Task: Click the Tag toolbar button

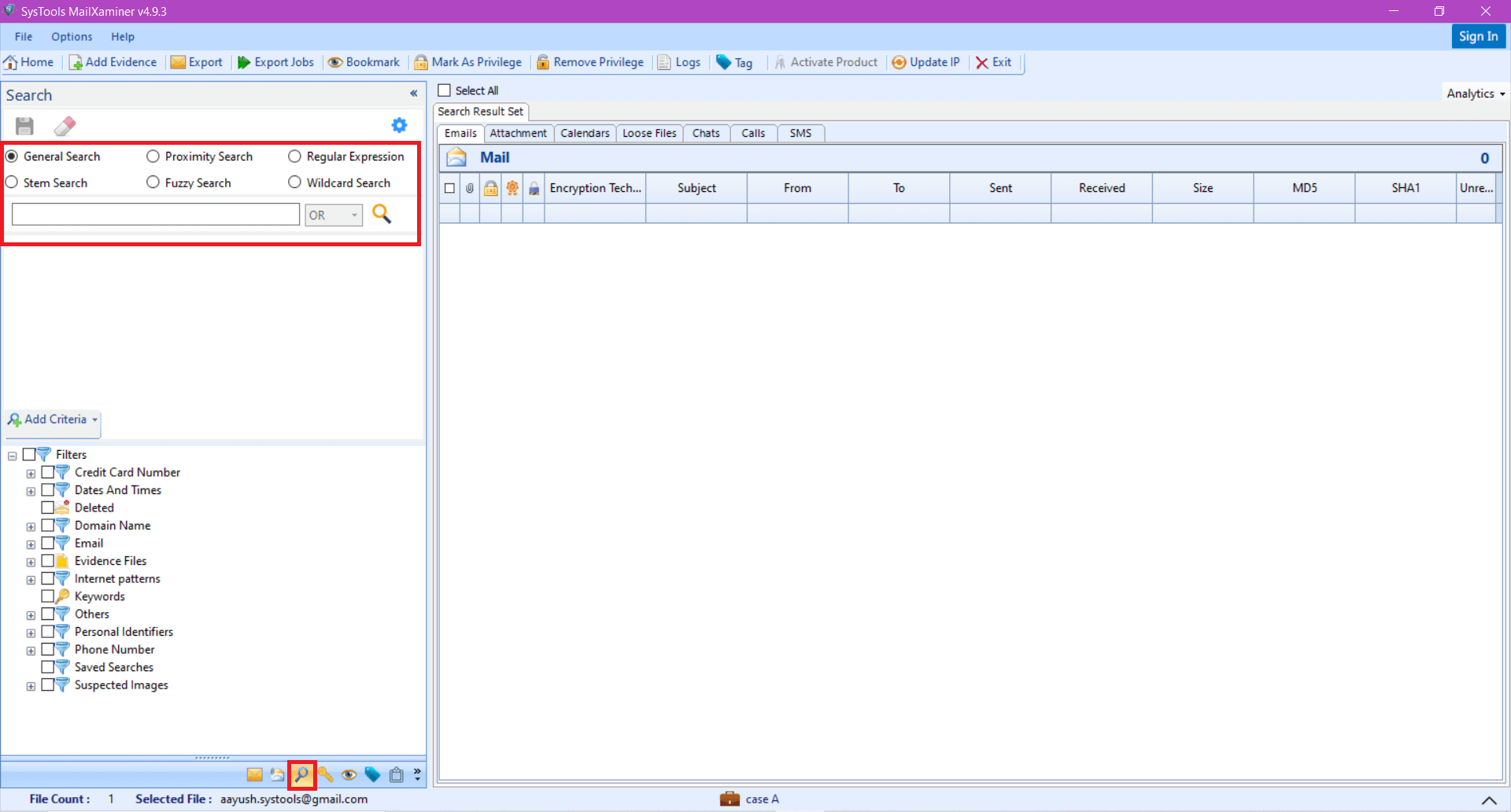Action: click(734, 62)
